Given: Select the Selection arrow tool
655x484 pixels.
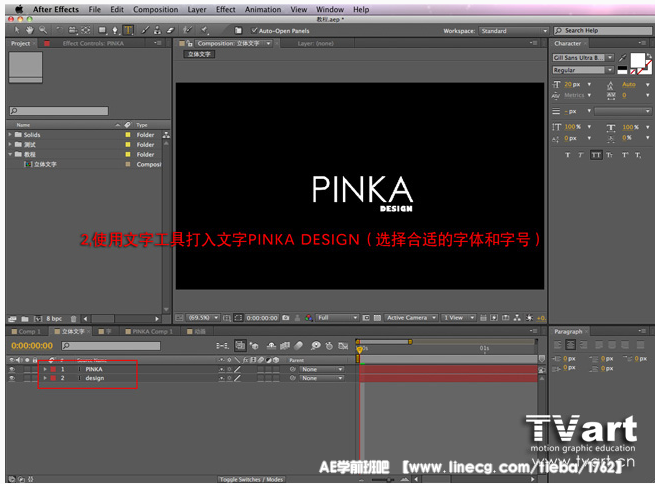Looking at the screenshot, I should tap(16, 30).
